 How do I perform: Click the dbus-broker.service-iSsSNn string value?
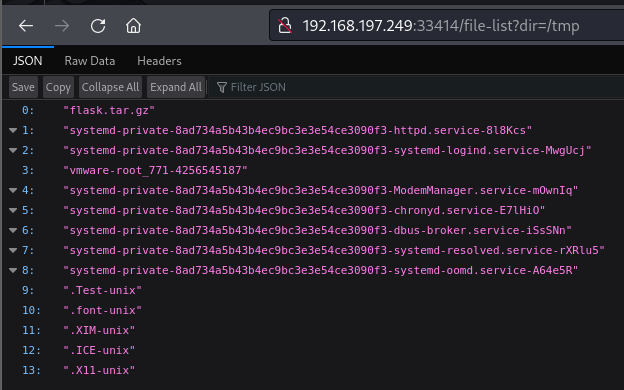point(317,230)
